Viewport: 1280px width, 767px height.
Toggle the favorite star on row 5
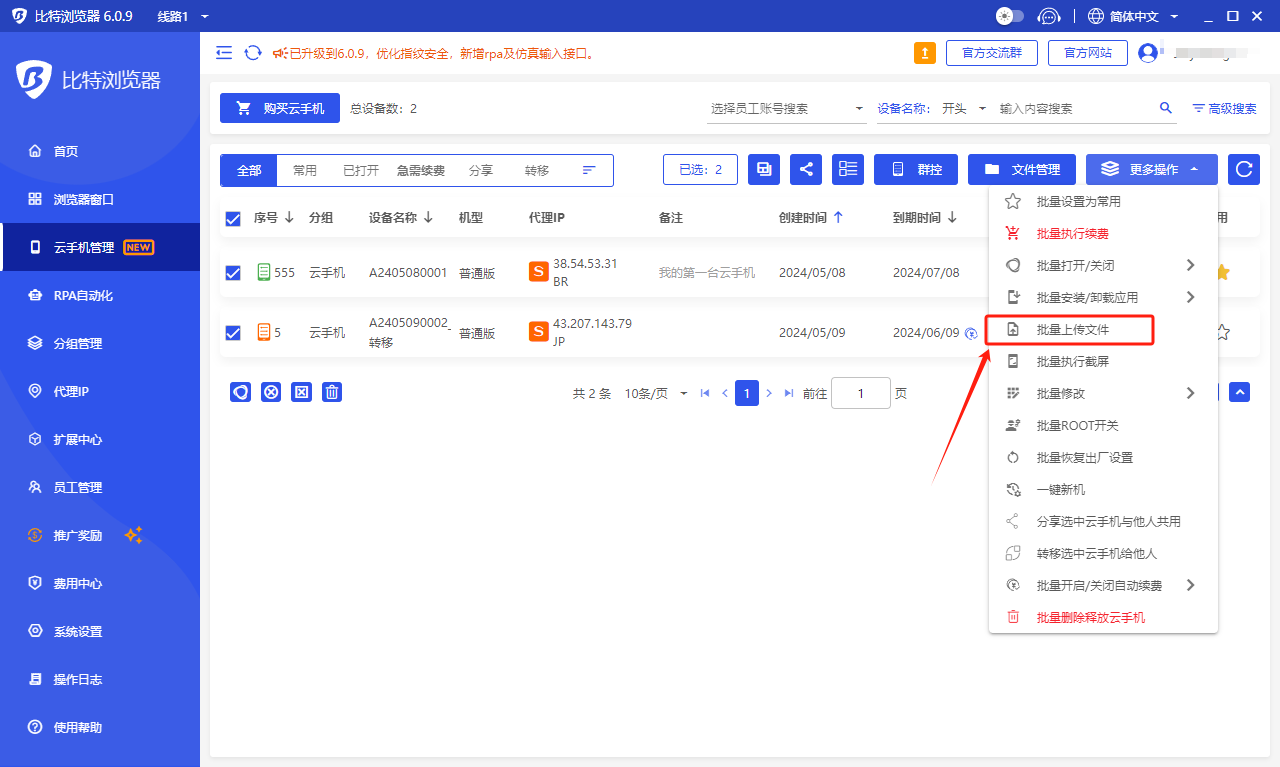pos(1222,332)
